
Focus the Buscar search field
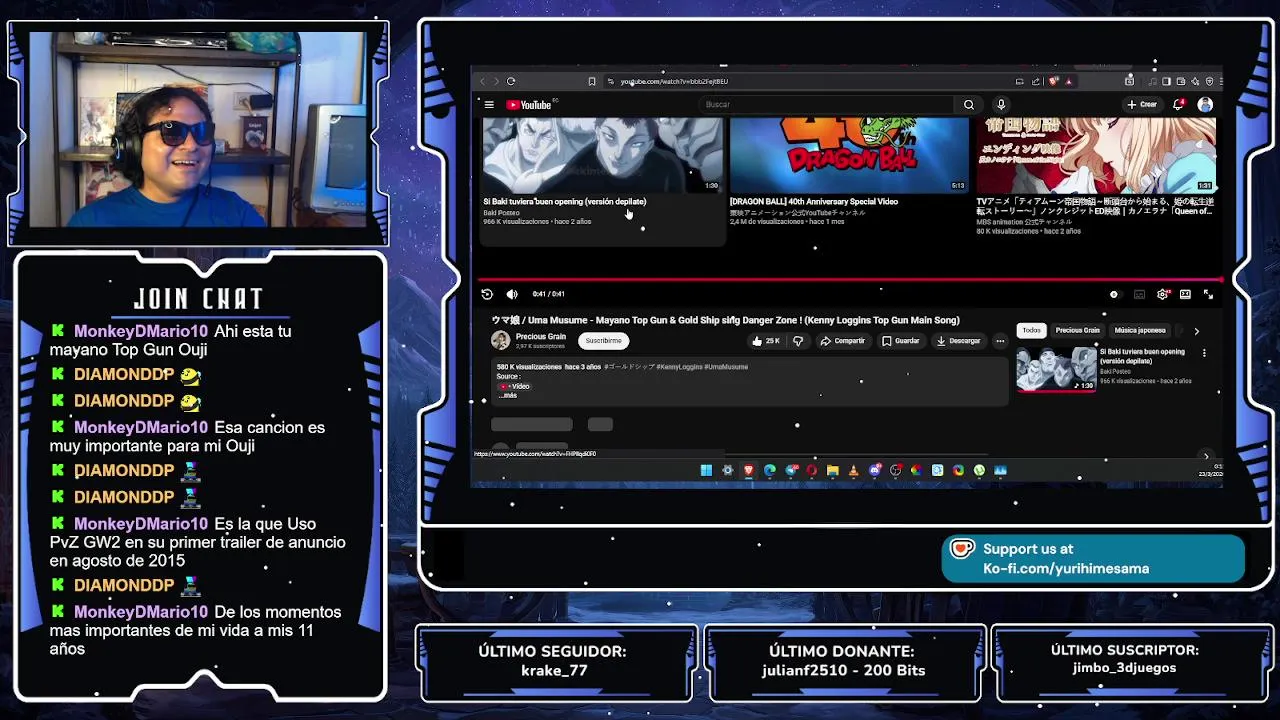click(x=827, y=104)
